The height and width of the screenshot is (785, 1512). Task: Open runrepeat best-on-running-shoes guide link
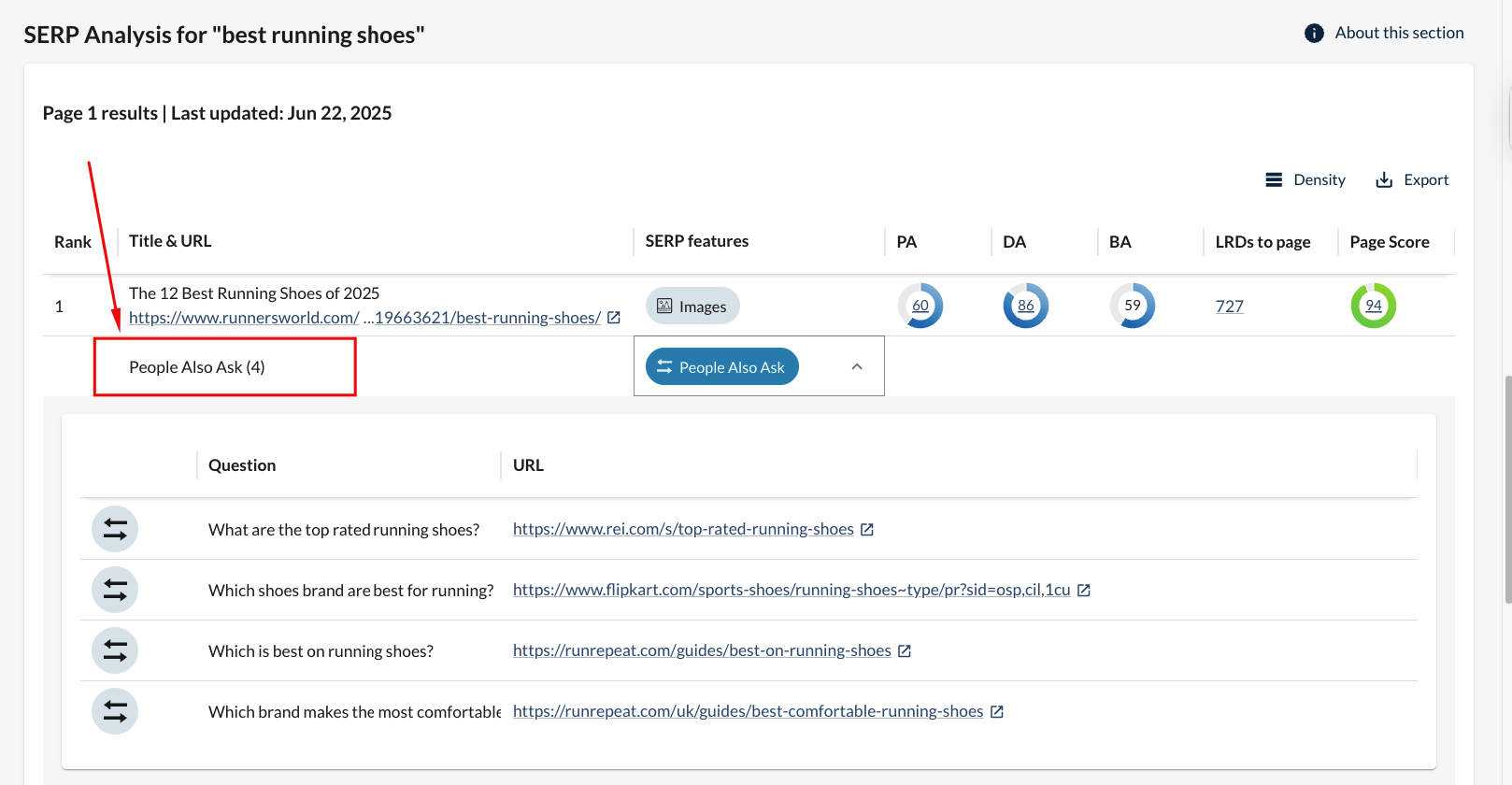pyautogui.click(x=702, y=650)
